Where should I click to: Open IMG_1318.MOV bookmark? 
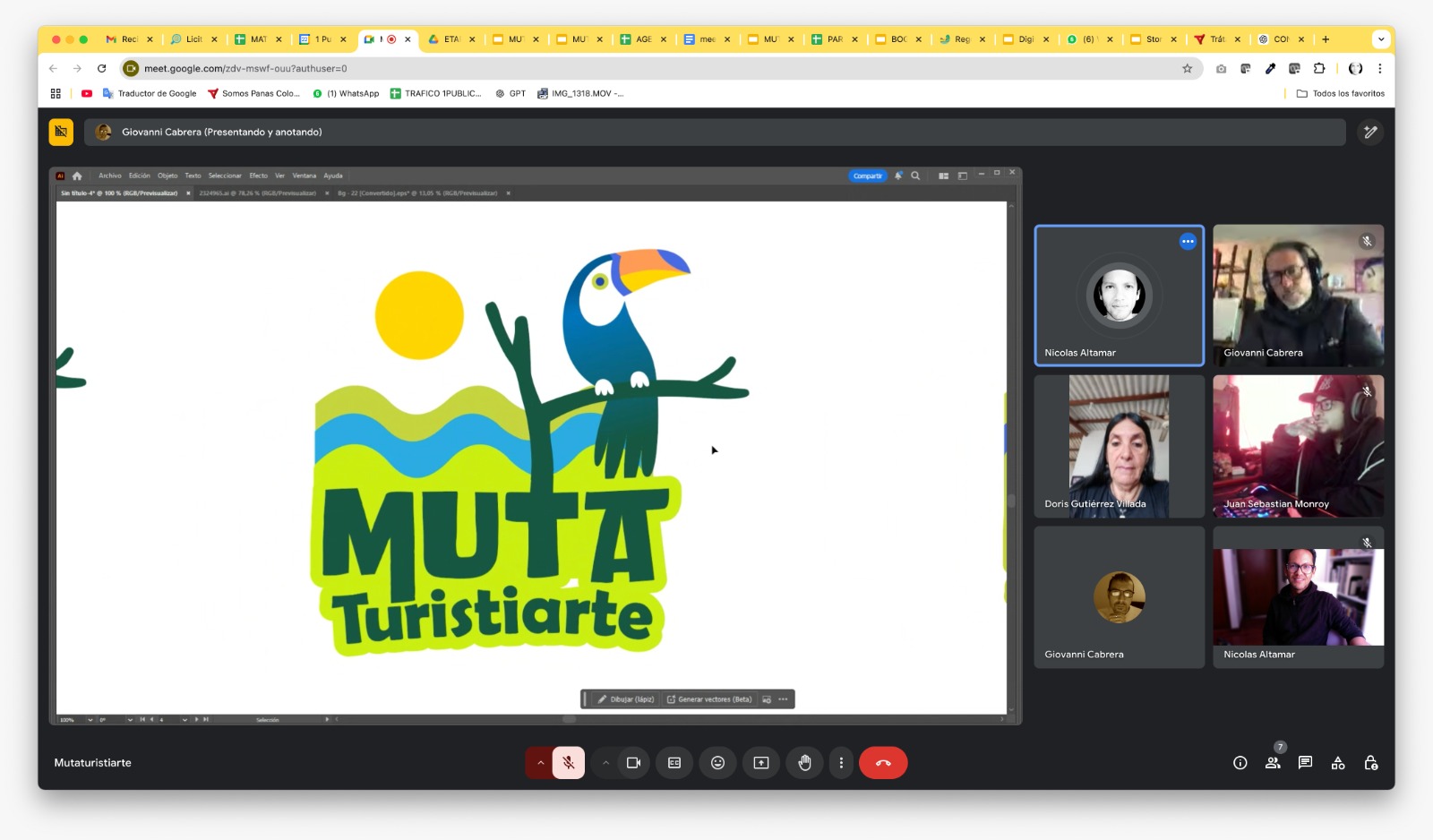(580, 93)
